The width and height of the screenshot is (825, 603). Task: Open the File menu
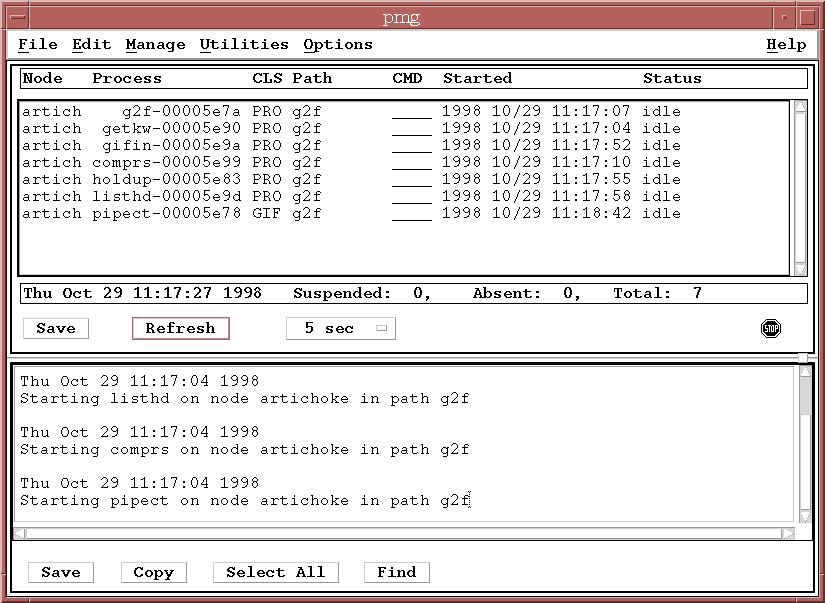[38, 44]
